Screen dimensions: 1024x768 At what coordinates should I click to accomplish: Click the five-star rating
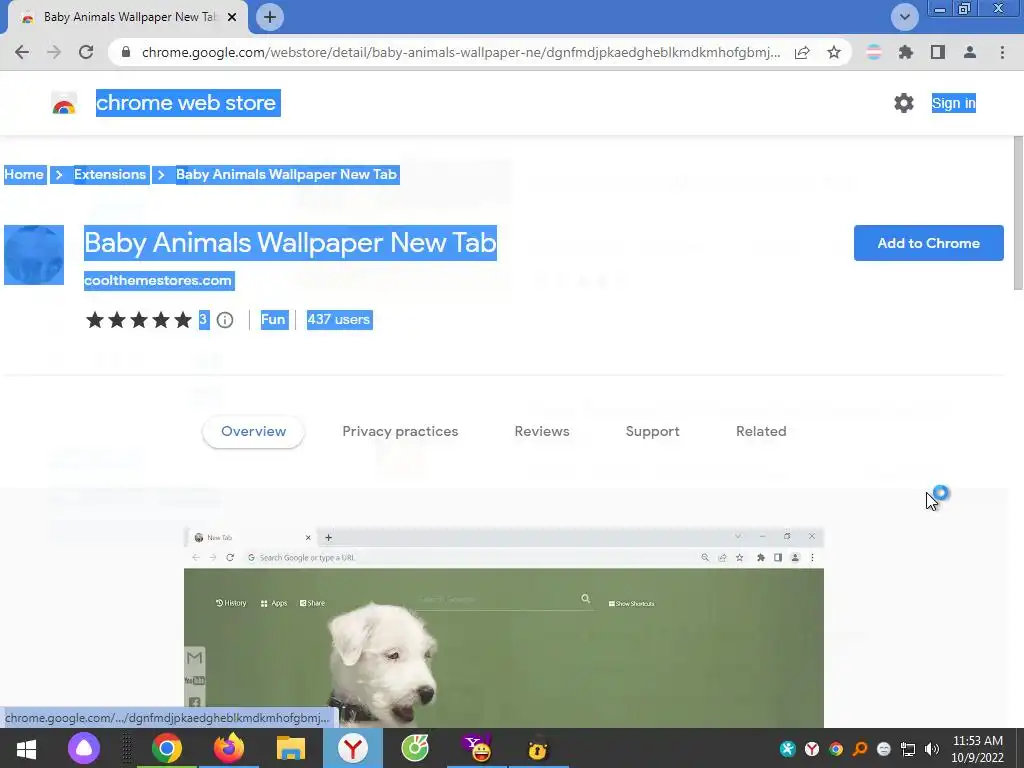[138, 320]
